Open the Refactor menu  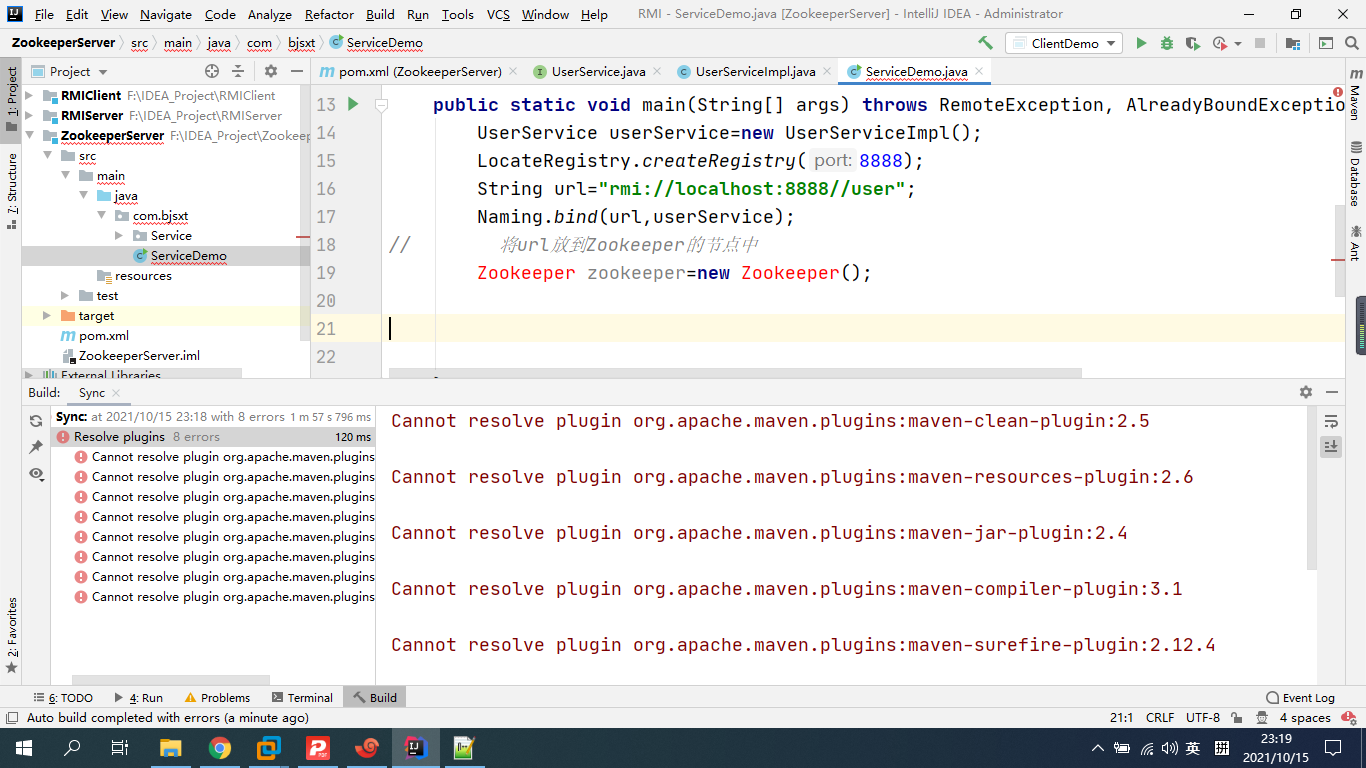pyautogui.click(x=329, y=14)
